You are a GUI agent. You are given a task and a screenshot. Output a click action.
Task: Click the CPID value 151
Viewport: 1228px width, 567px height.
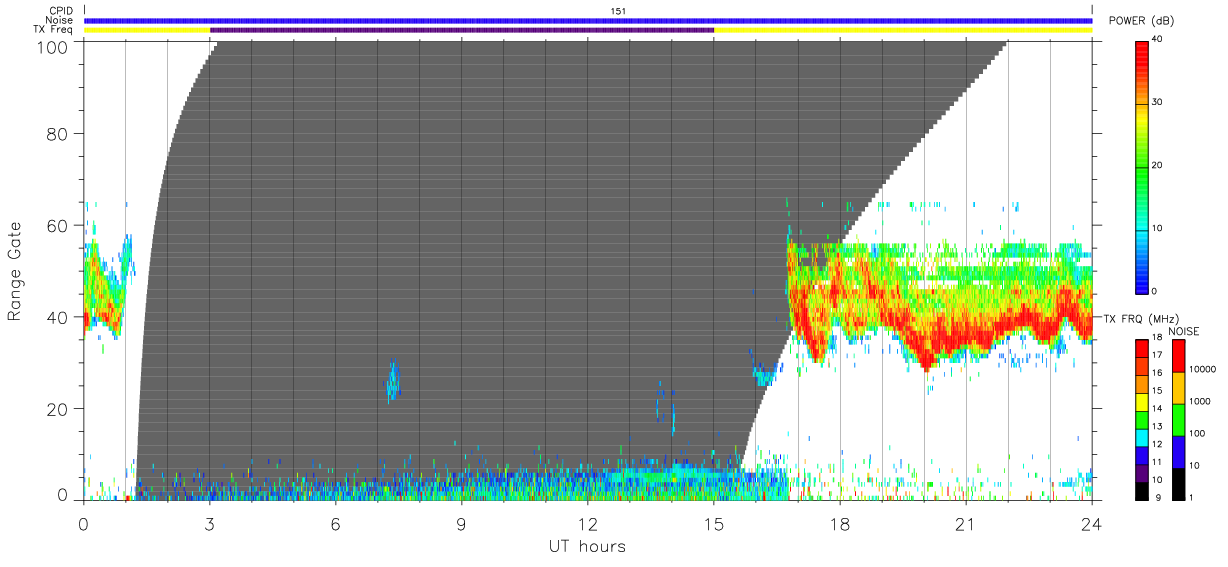[x=618, y=10]
